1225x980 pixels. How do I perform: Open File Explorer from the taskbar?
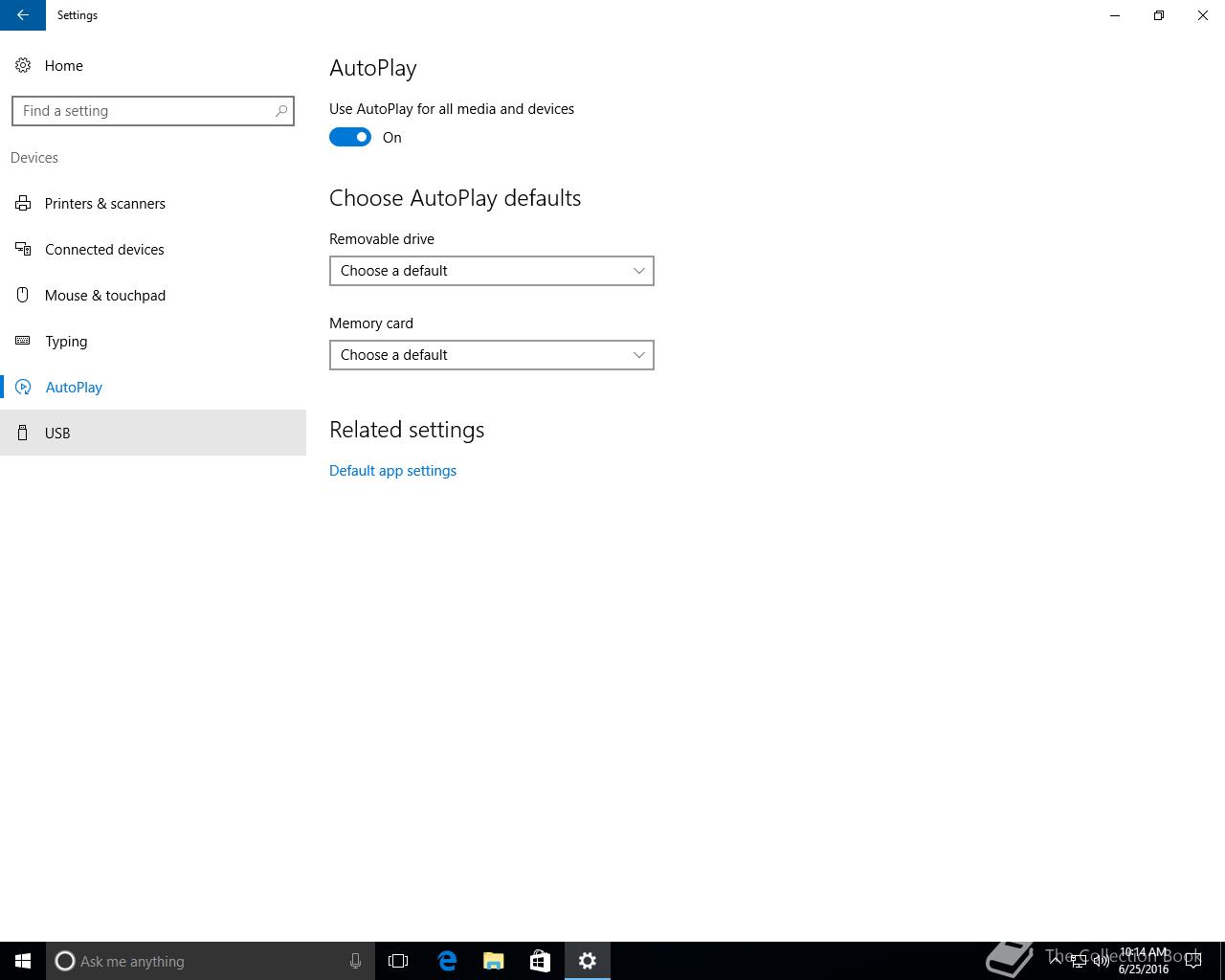tap(494, 961)
